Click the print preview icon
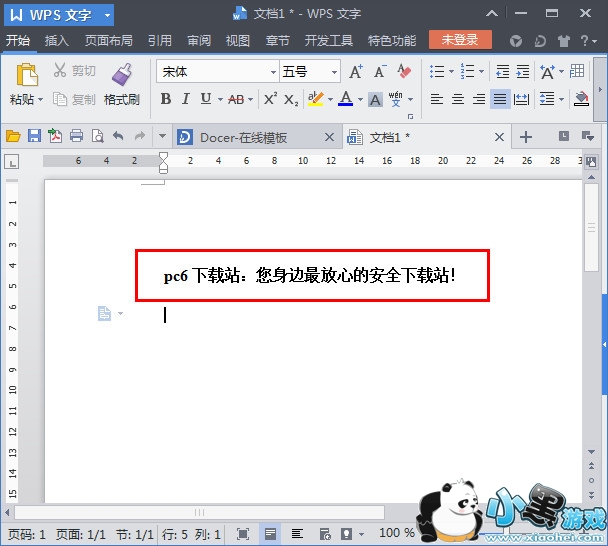This screenshot has width=608, height=546. (97, 137)
